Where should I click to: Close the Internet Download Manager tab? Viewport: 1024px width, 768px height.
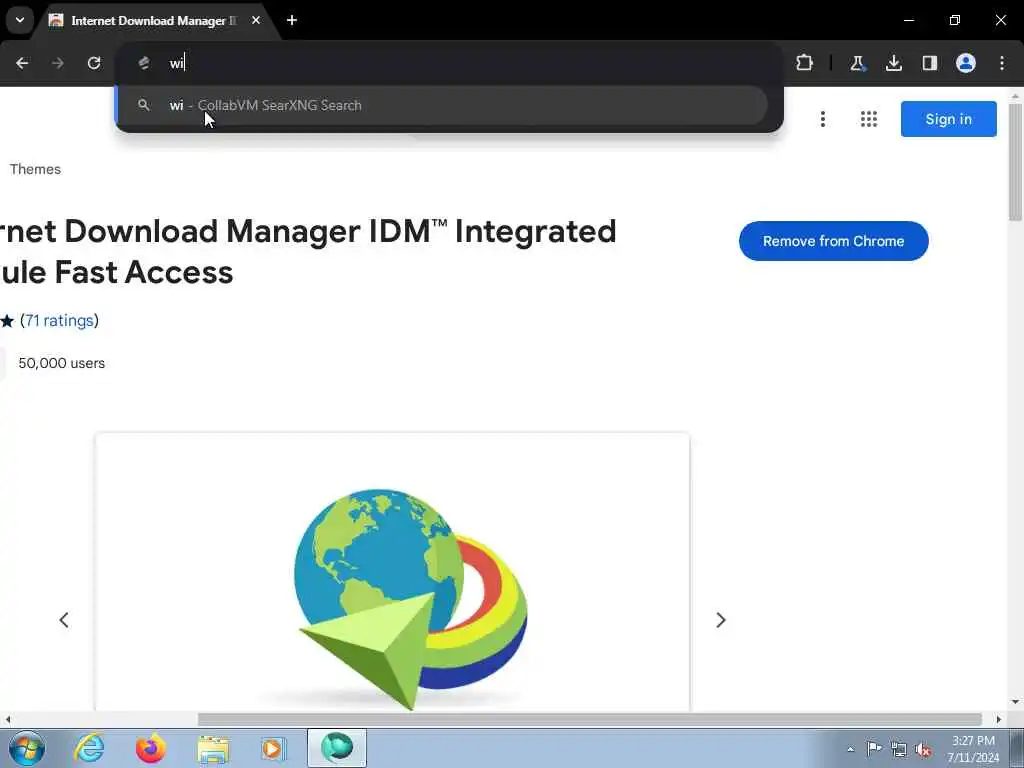point(256,20)
